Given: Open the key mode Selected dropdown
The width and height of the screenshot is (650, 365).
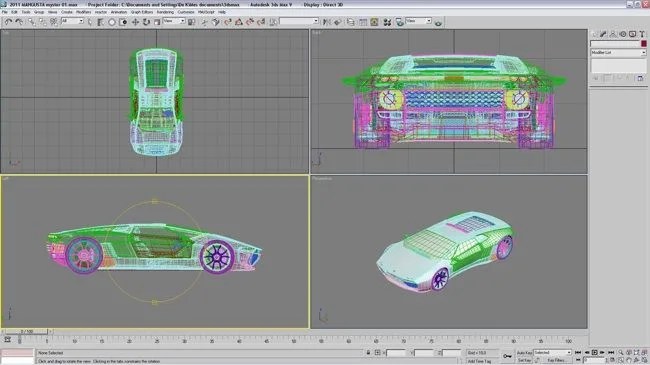Looking at the screenshot, I should click(x=552, y=352).
